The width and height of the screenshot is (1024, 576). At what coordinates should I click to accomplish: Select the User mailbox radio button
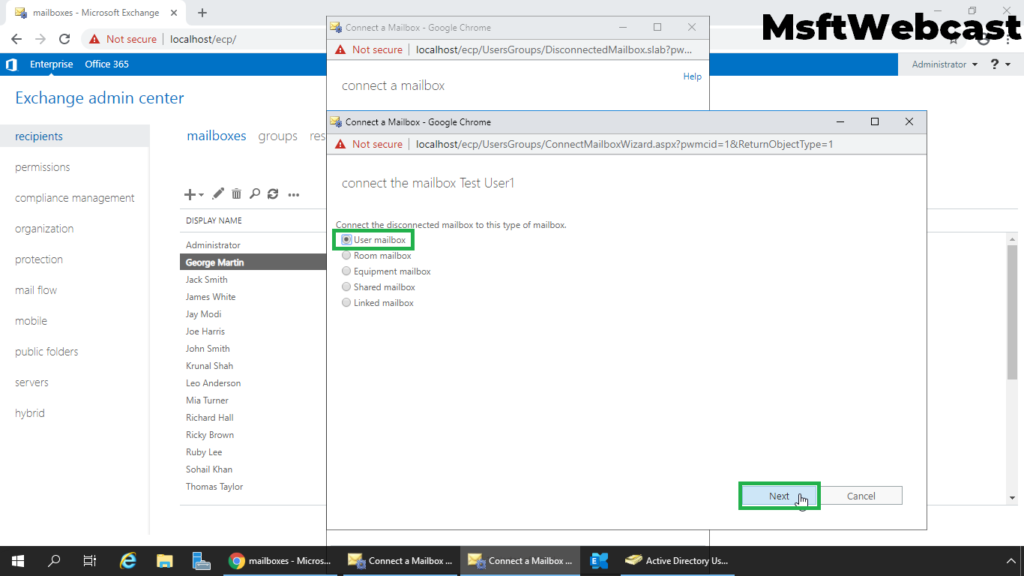click(346, 240)
